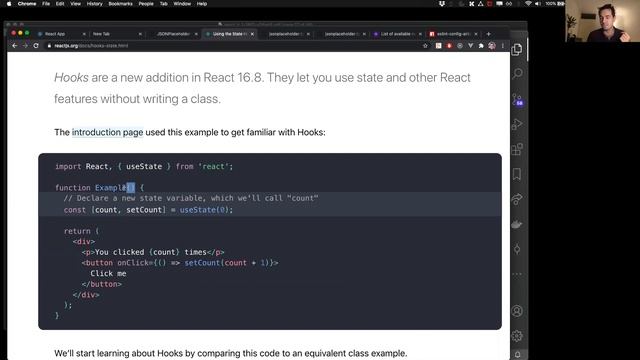This screenshot has height=360, width=640.
Task: Open the Chrome application menu
Action: pos(27,4)
